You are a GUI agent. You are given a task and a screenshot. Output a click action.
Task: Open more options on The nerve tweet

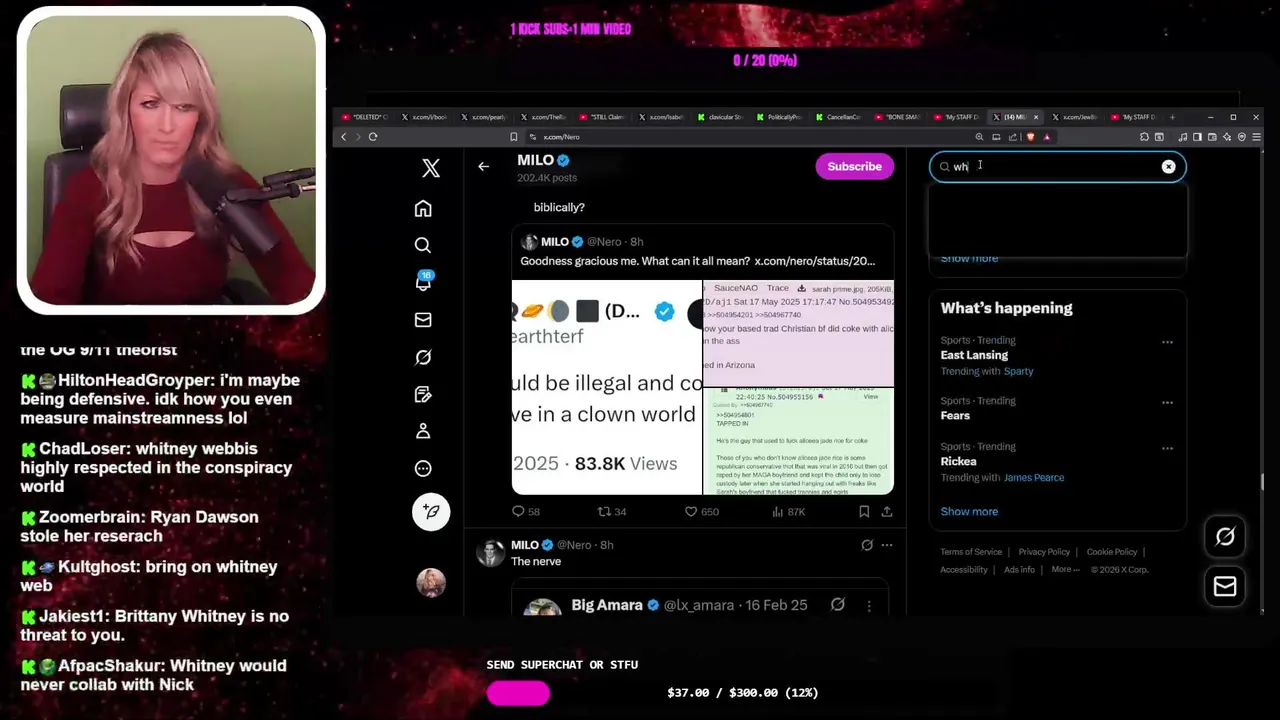coord(887,545)
